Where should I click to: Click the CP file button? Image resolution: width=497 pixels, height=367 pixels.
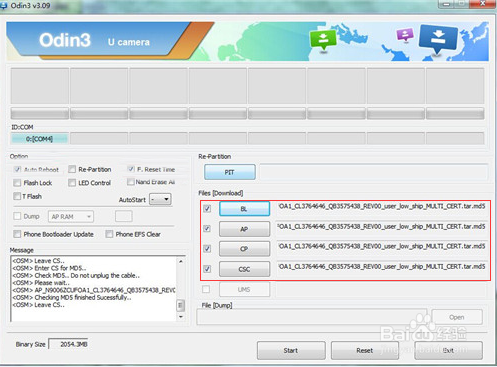(244, 249)
